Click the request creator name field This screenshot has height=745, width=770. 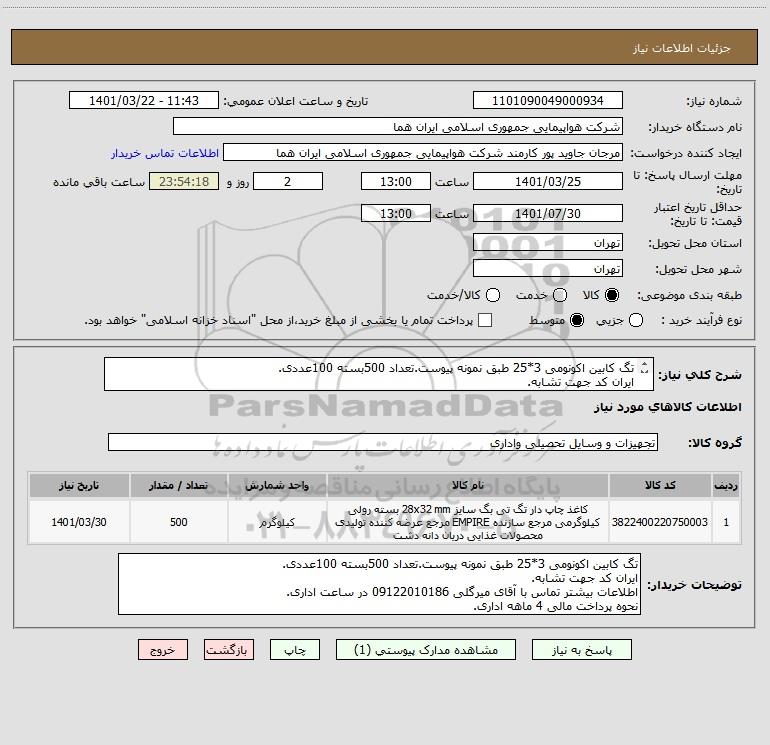423,153
